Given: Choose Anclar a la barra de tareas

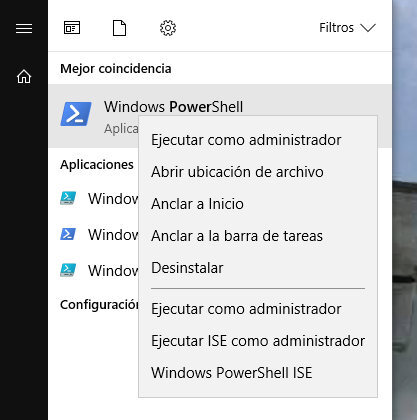Looking at the screenshot, I should [x=237, y=236].
